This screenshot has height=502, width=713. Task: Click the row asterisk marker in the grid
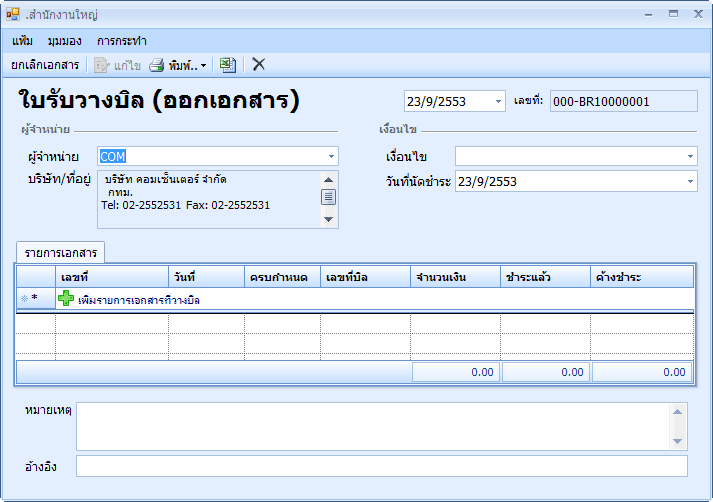(x=34, y=299)
